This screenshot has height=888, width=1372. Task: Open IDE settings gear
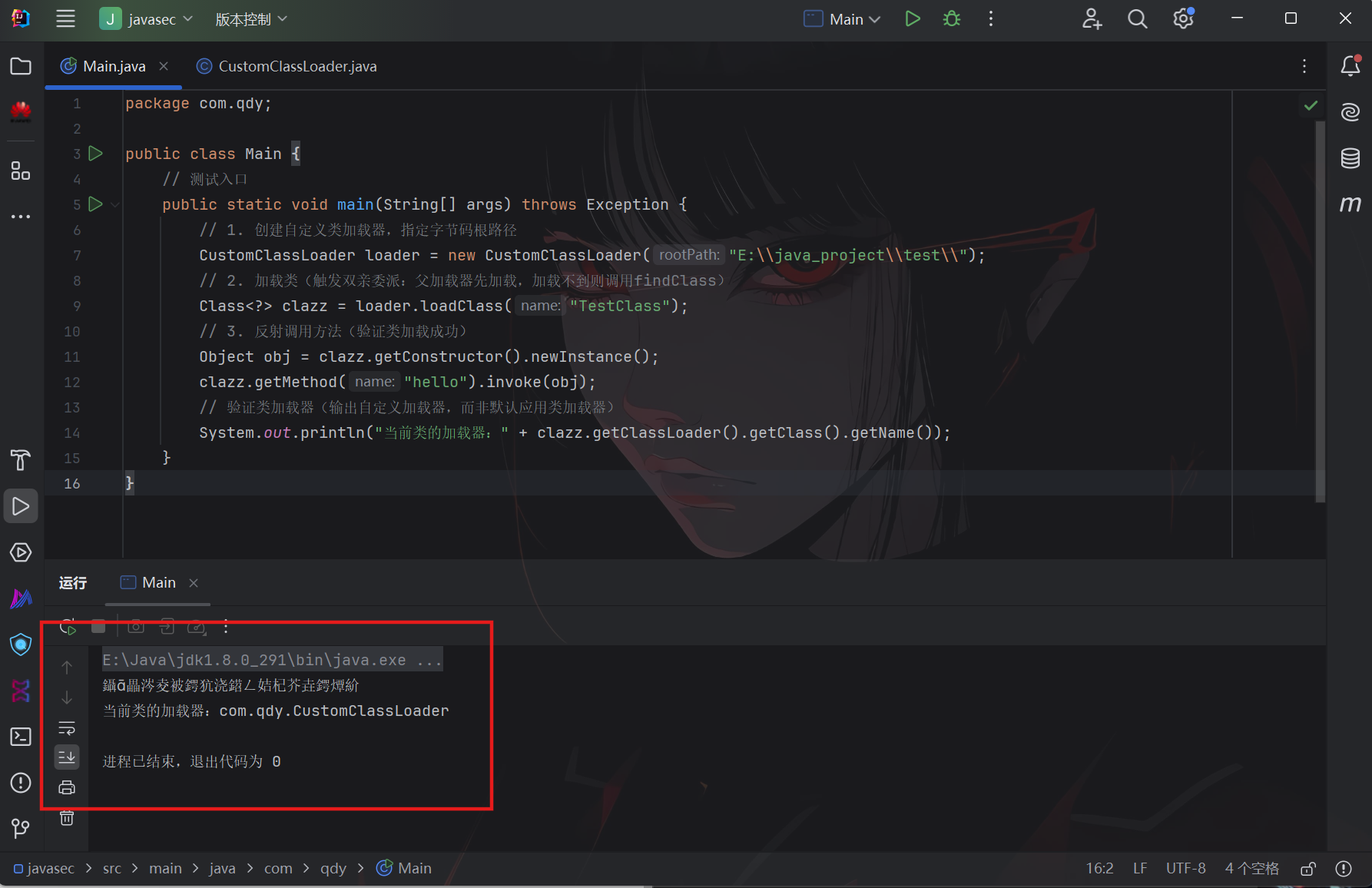1184,19
